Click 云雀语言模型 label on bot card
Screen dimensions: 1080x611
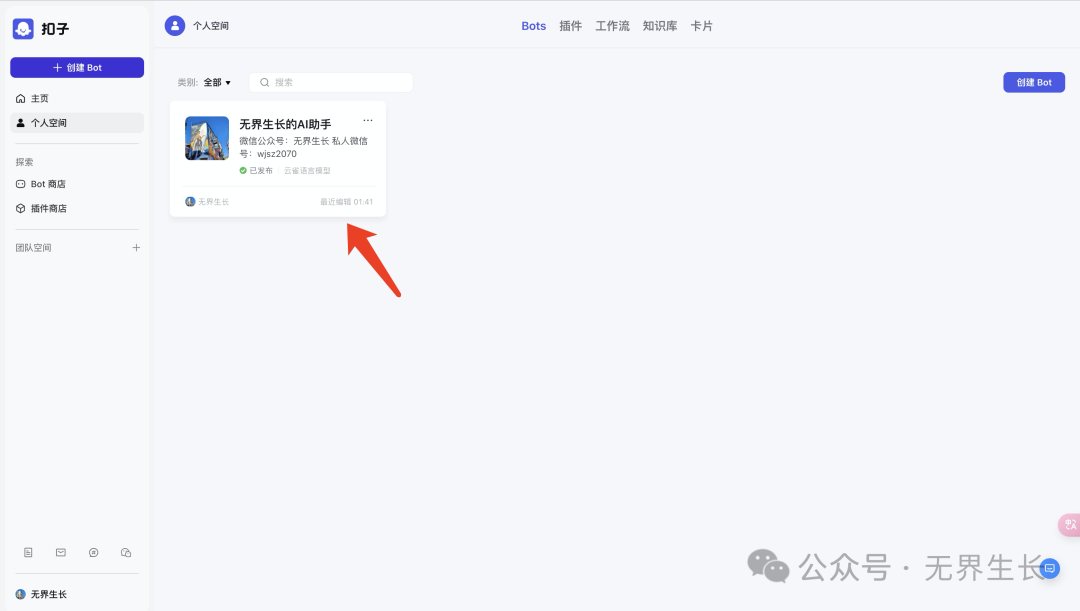tap(307, 171)
